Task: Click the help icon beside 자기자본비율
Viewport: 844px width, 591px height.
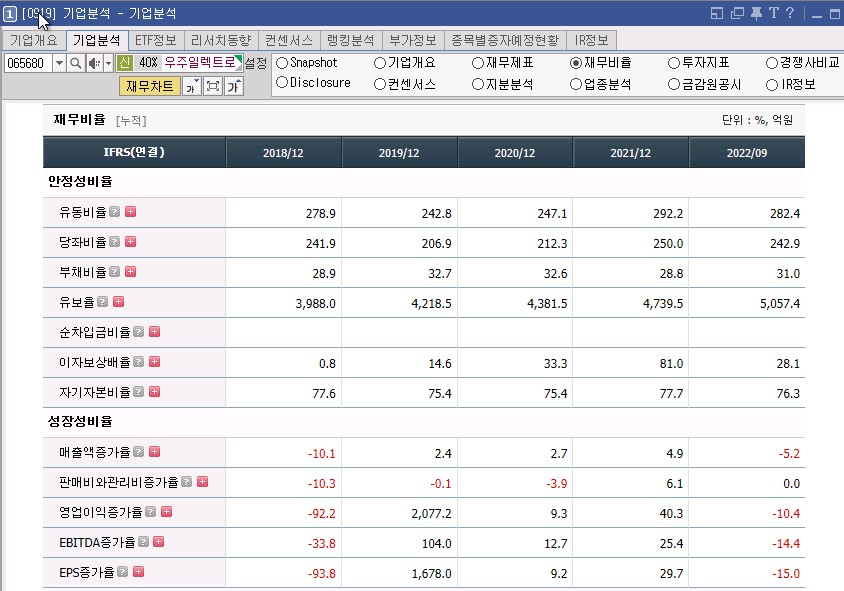Action: click(x=138, y=392)
